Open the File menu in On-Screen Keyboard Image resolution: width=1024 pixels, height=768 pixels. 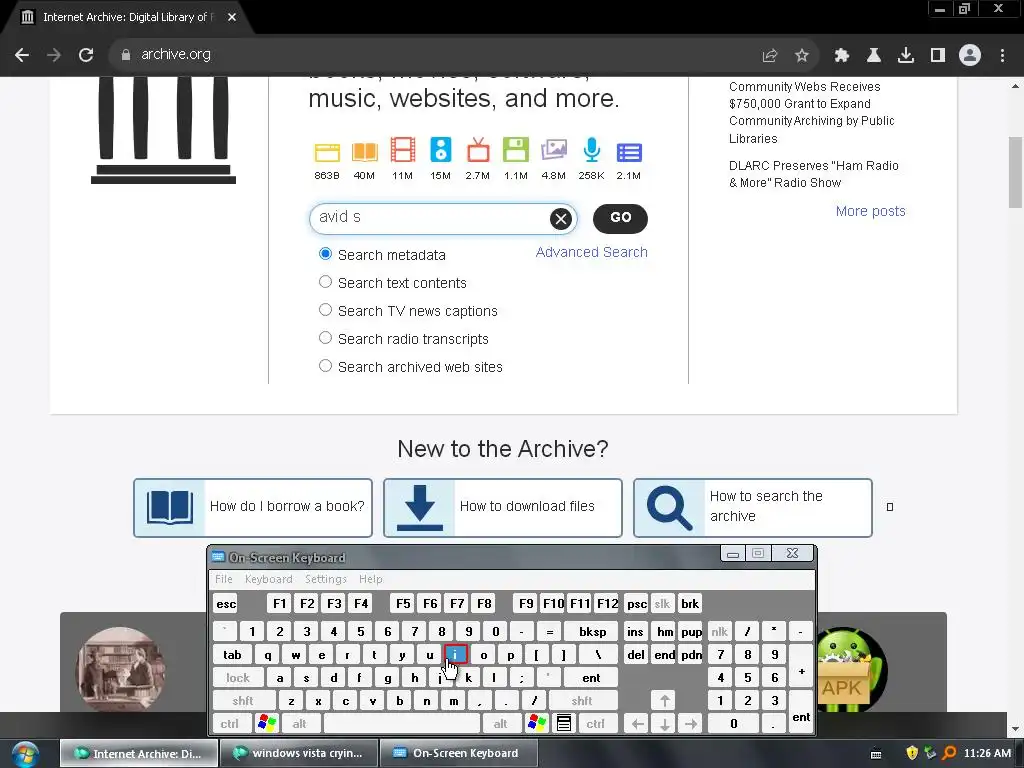pos(224,579)
